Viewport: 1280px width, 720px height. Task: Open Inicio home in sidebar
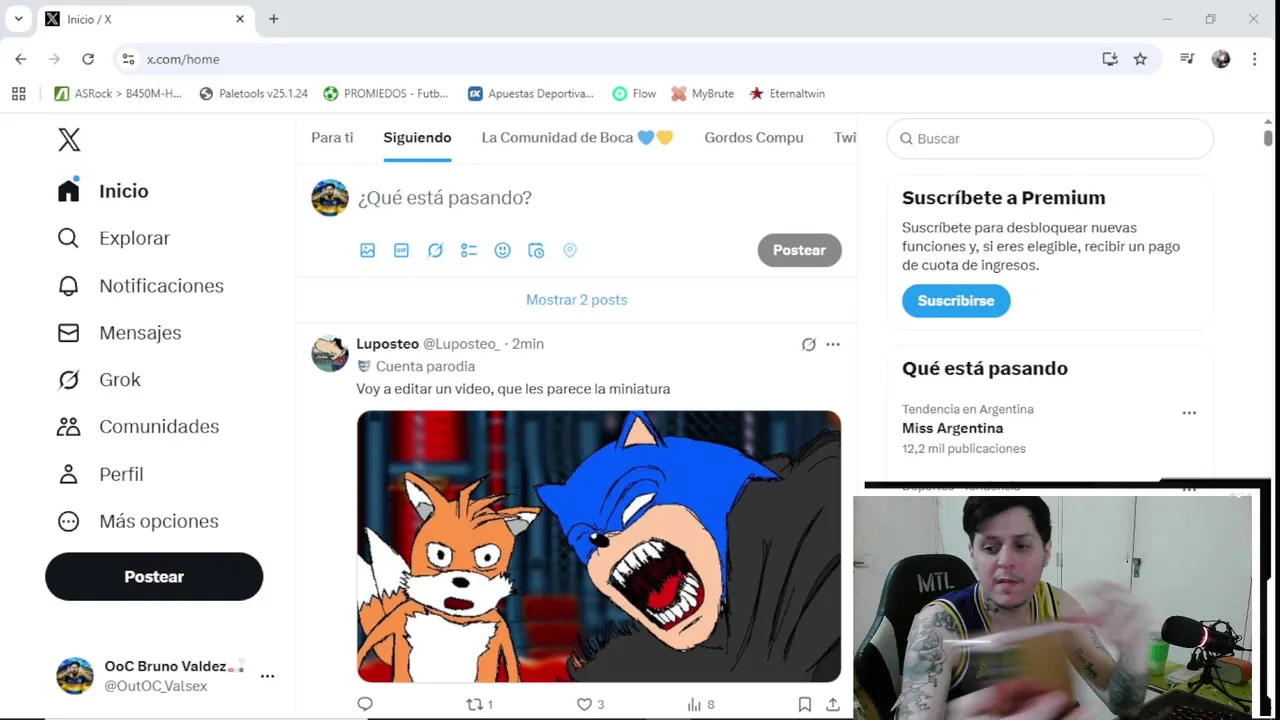coord(103,191)
